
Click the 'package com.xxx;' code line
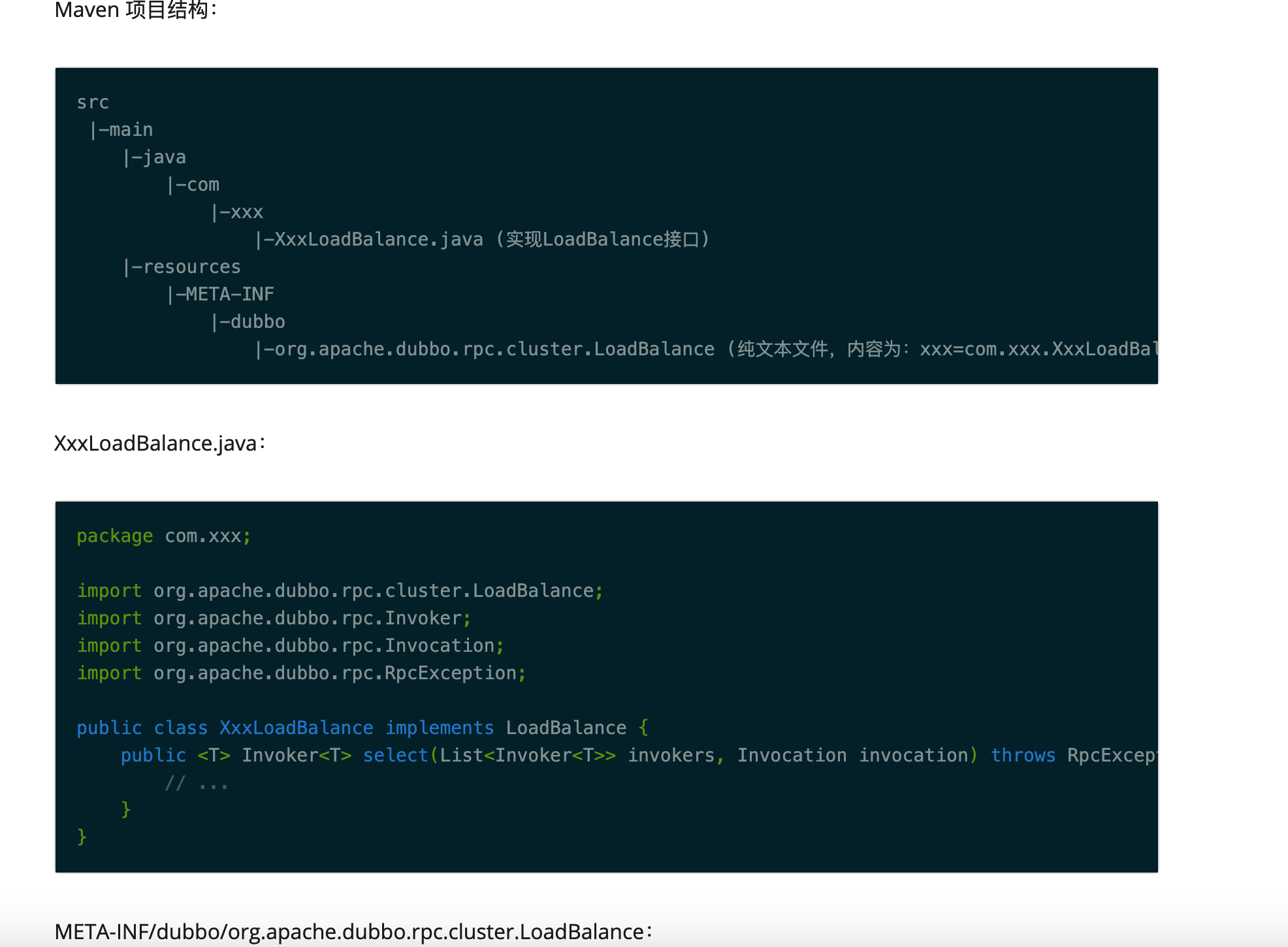pos(164,536)
